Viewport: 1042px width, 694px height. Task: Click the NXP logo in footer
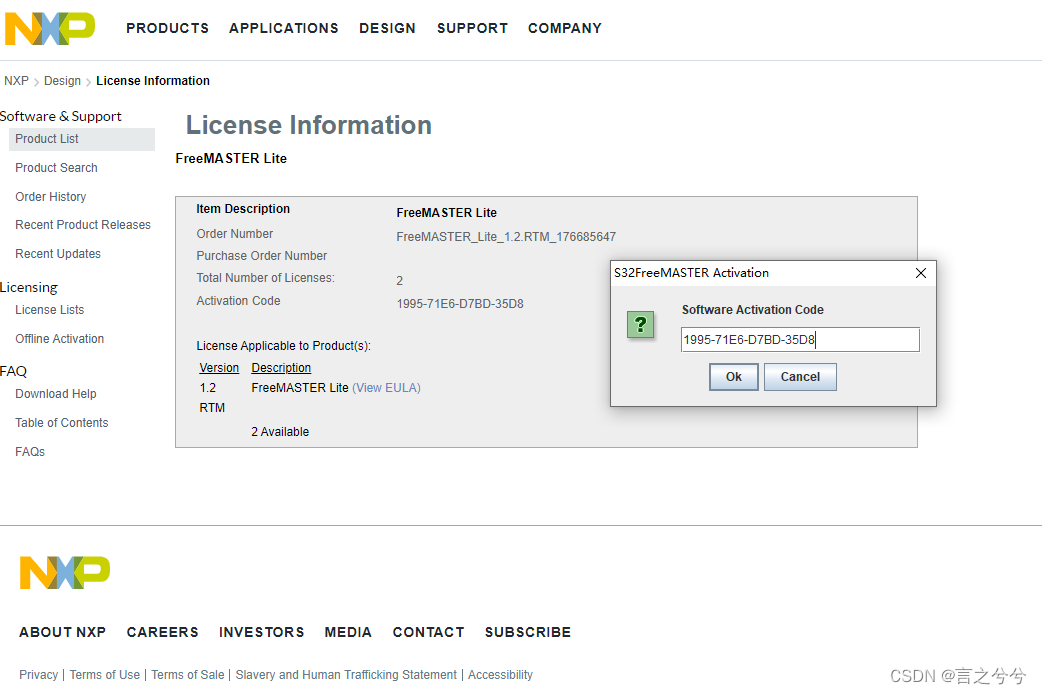pyautogui.click(x=65, y=572)
